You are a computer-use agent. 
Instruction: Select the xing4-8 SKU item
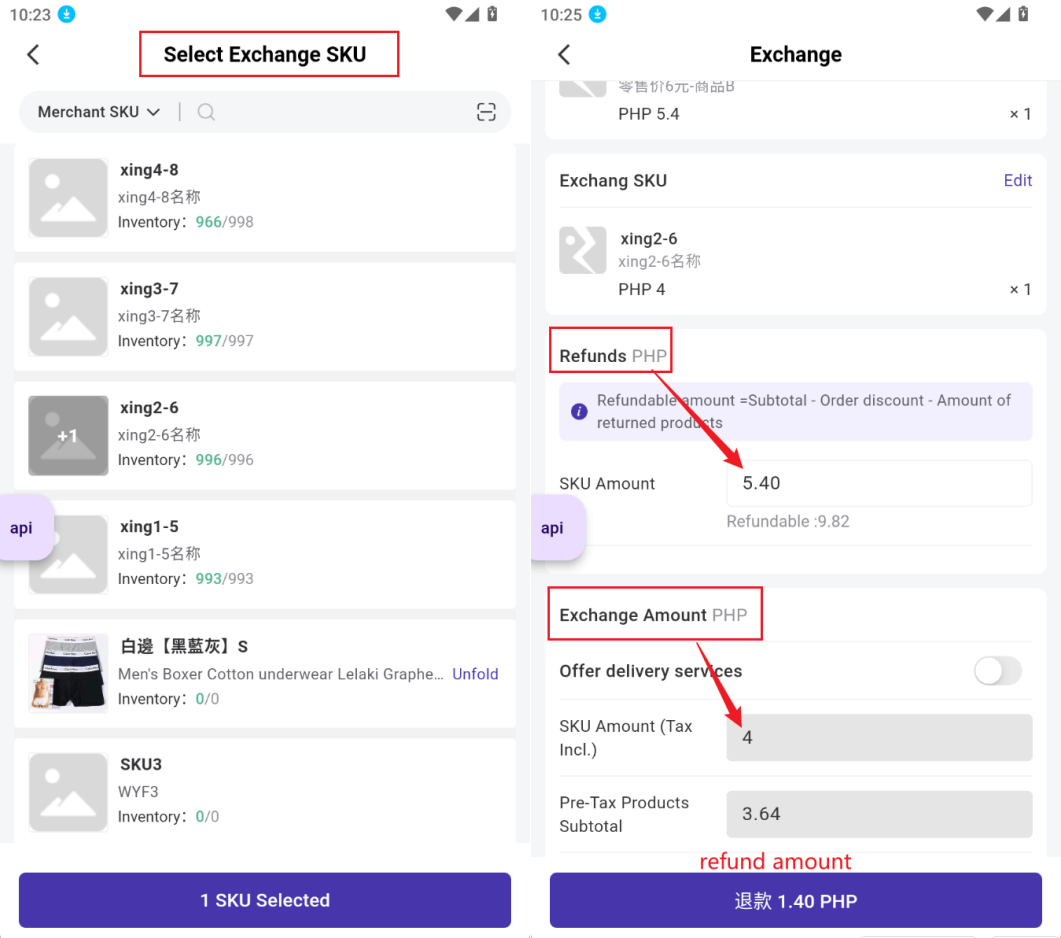[x=265, y=197]
